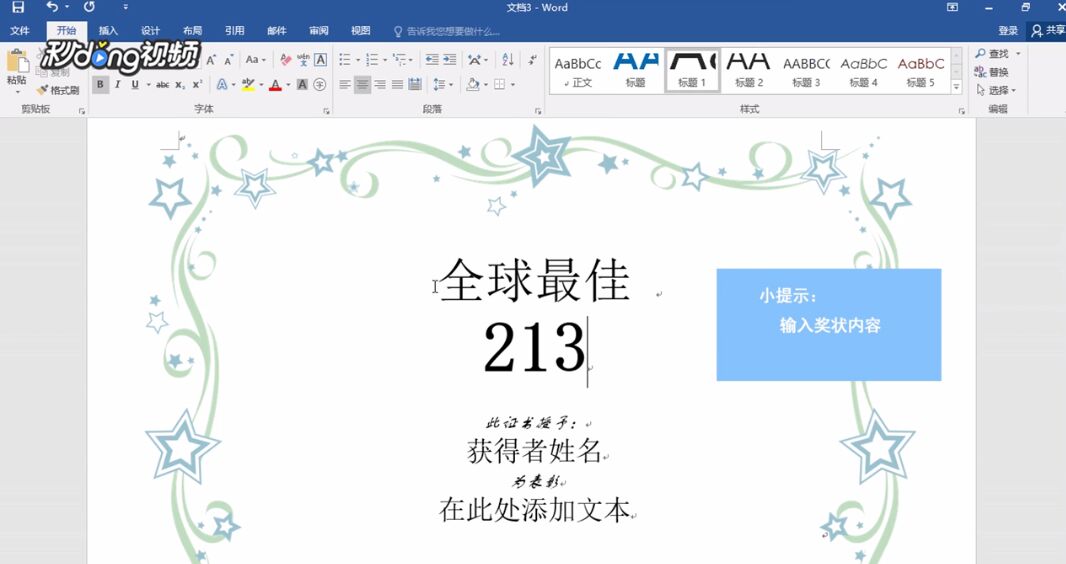The height and width of the screenshot is (564, 1066).
Task: Click in the Tell Me search box
Action: pos(447,31)
